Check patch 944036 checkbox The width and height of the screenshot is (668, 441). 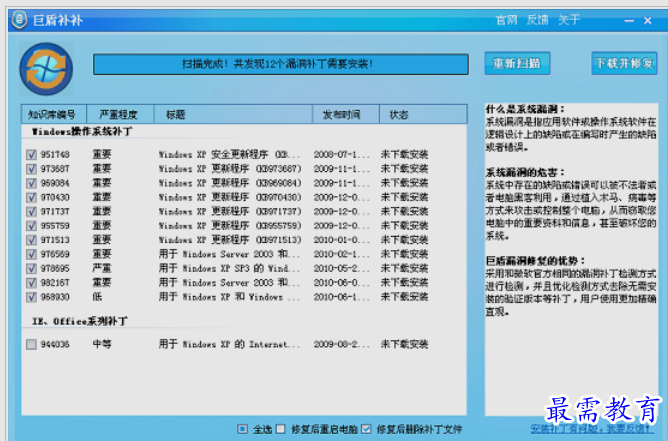31,344
